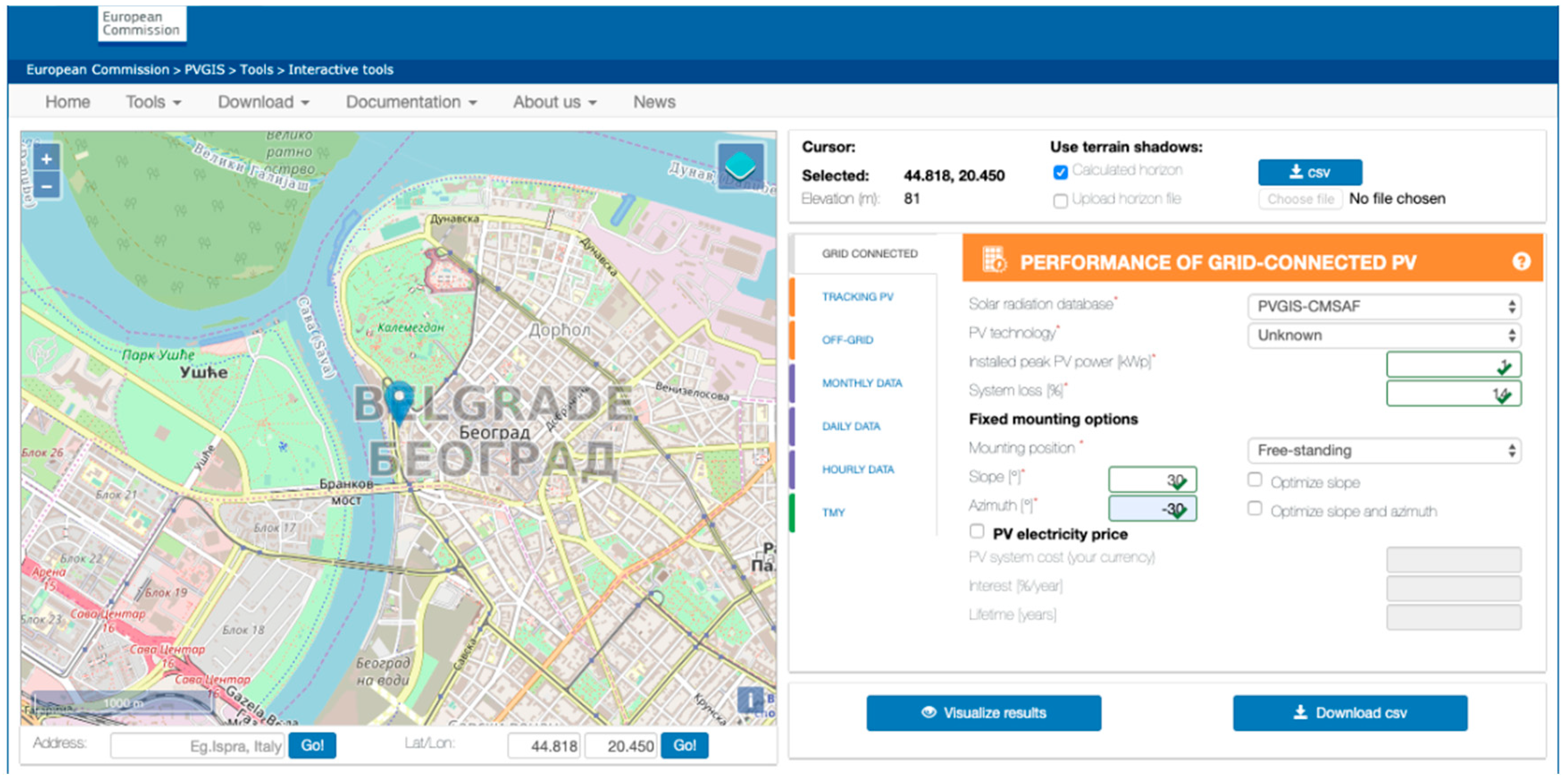Enable Upload horizon file checkbox
This screenshot has width=1565, height=784.
(1060, 201)
